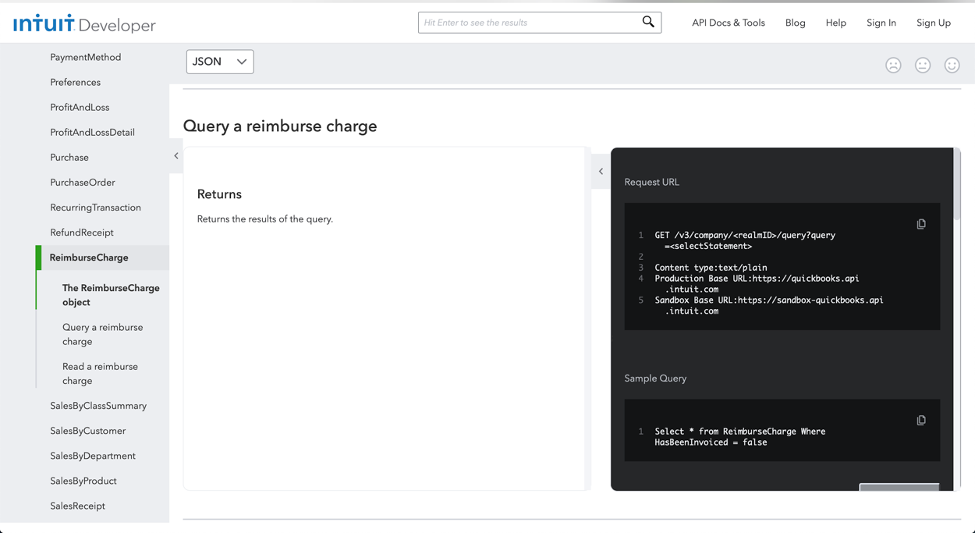Select ReimburseCharge in sidebar

pos(88,257)
